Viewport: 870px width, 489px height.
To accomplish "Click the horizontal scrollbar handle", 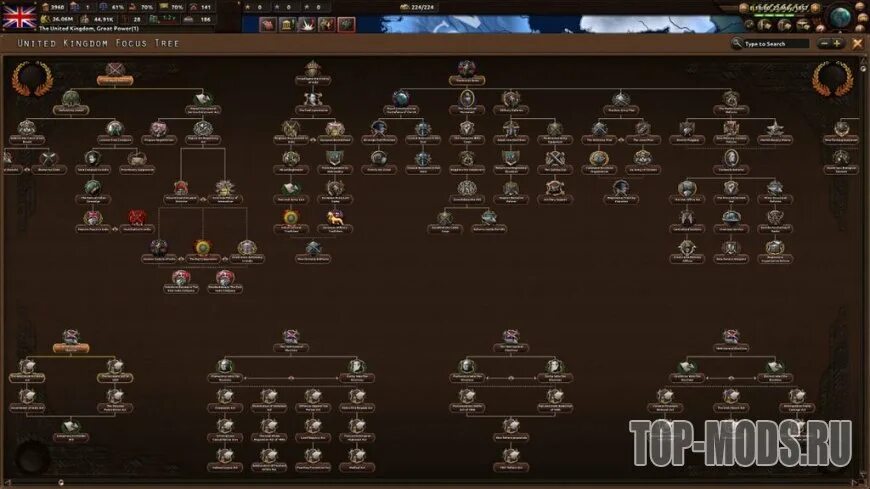I will click(x=61, y=483).
